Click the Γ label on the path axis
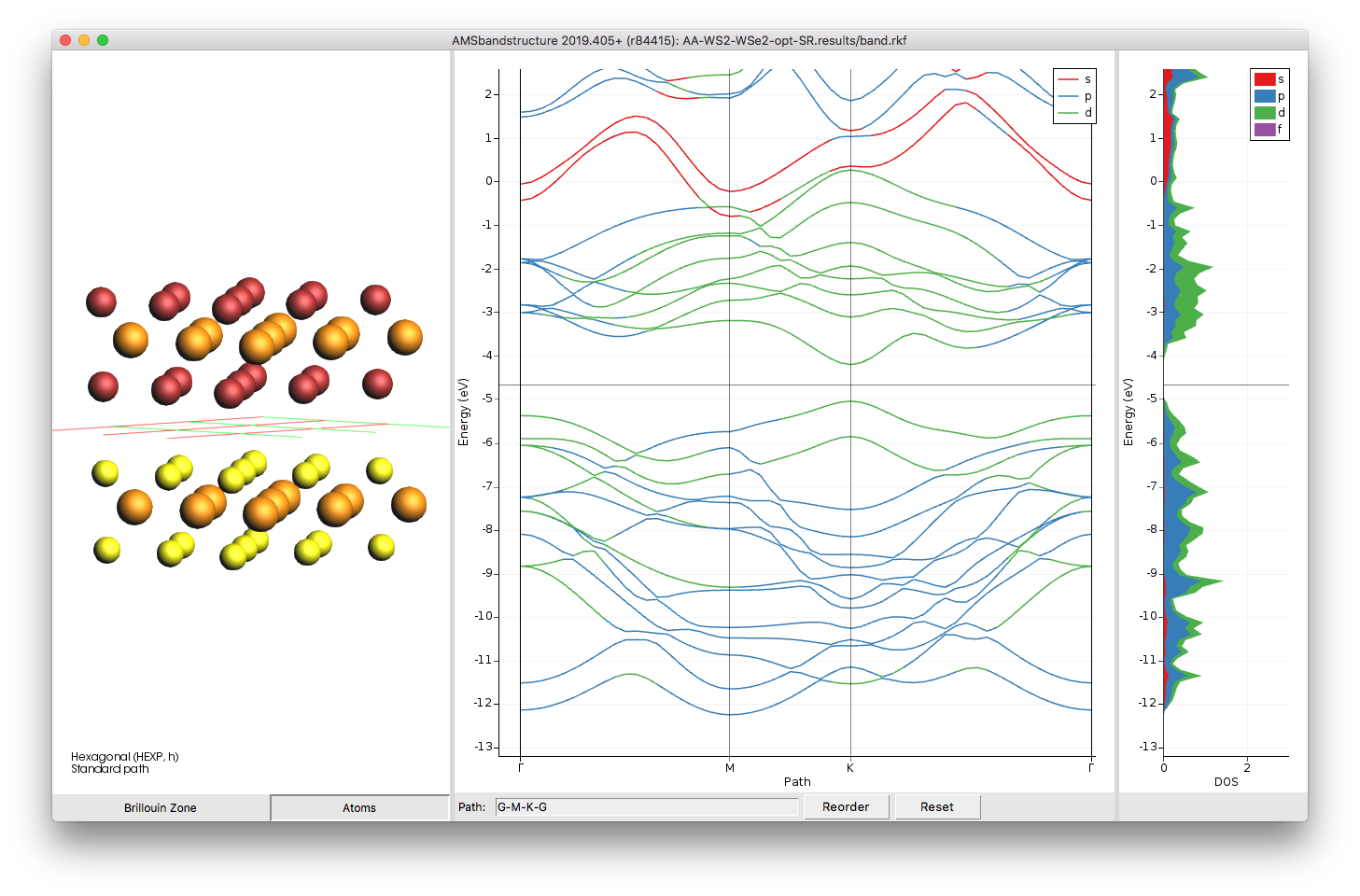Screen dimensions: 1360x896 coord(521,767)
